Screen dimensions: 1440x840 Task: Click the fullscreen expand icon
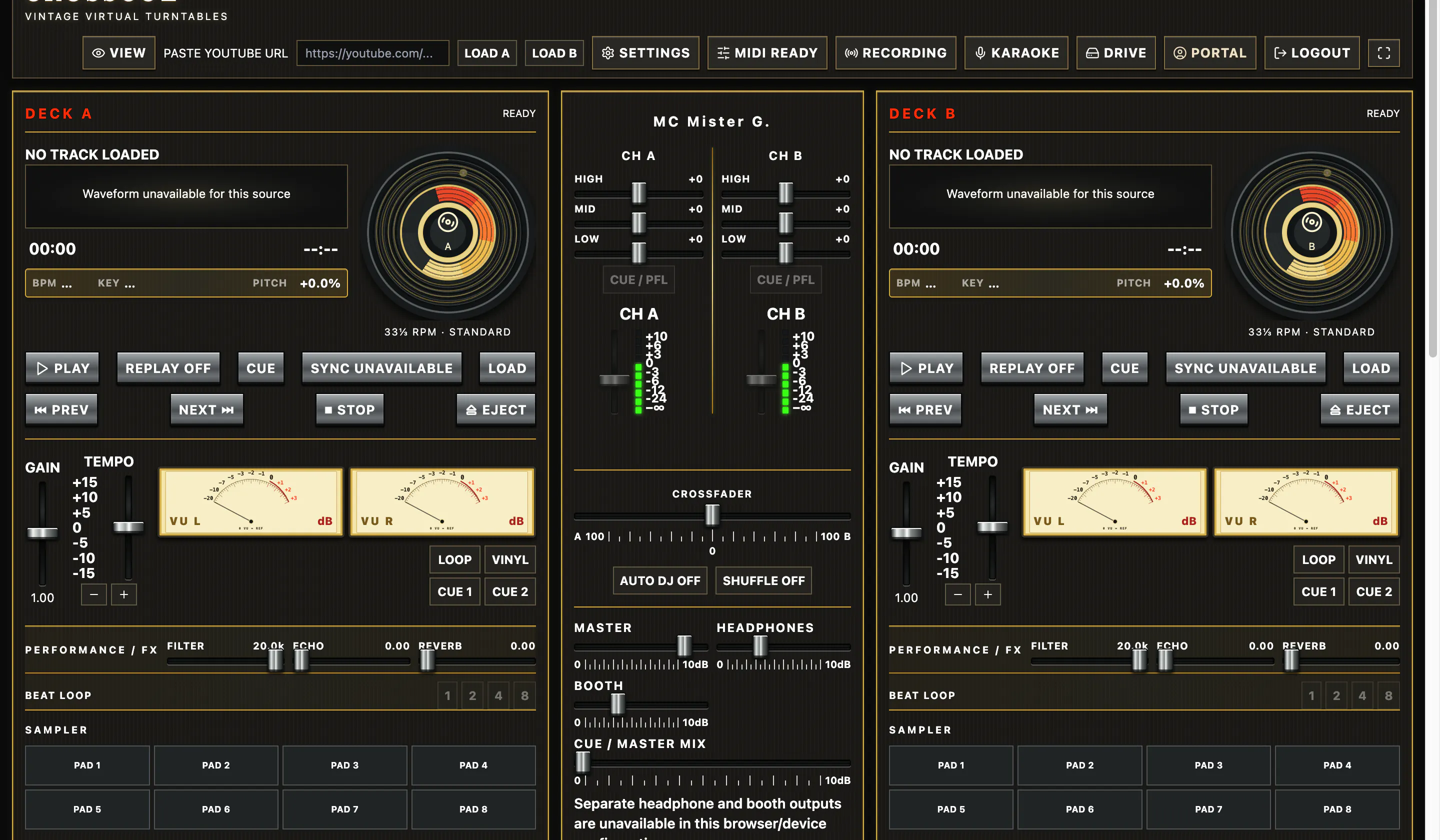click(x=1383, y=53)
